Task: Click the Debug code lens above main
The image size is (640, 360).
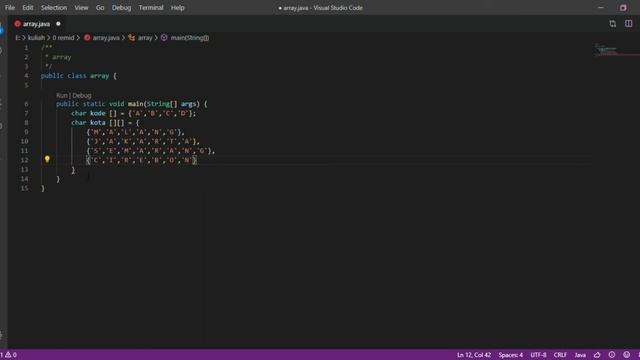Action: (82, 95)
